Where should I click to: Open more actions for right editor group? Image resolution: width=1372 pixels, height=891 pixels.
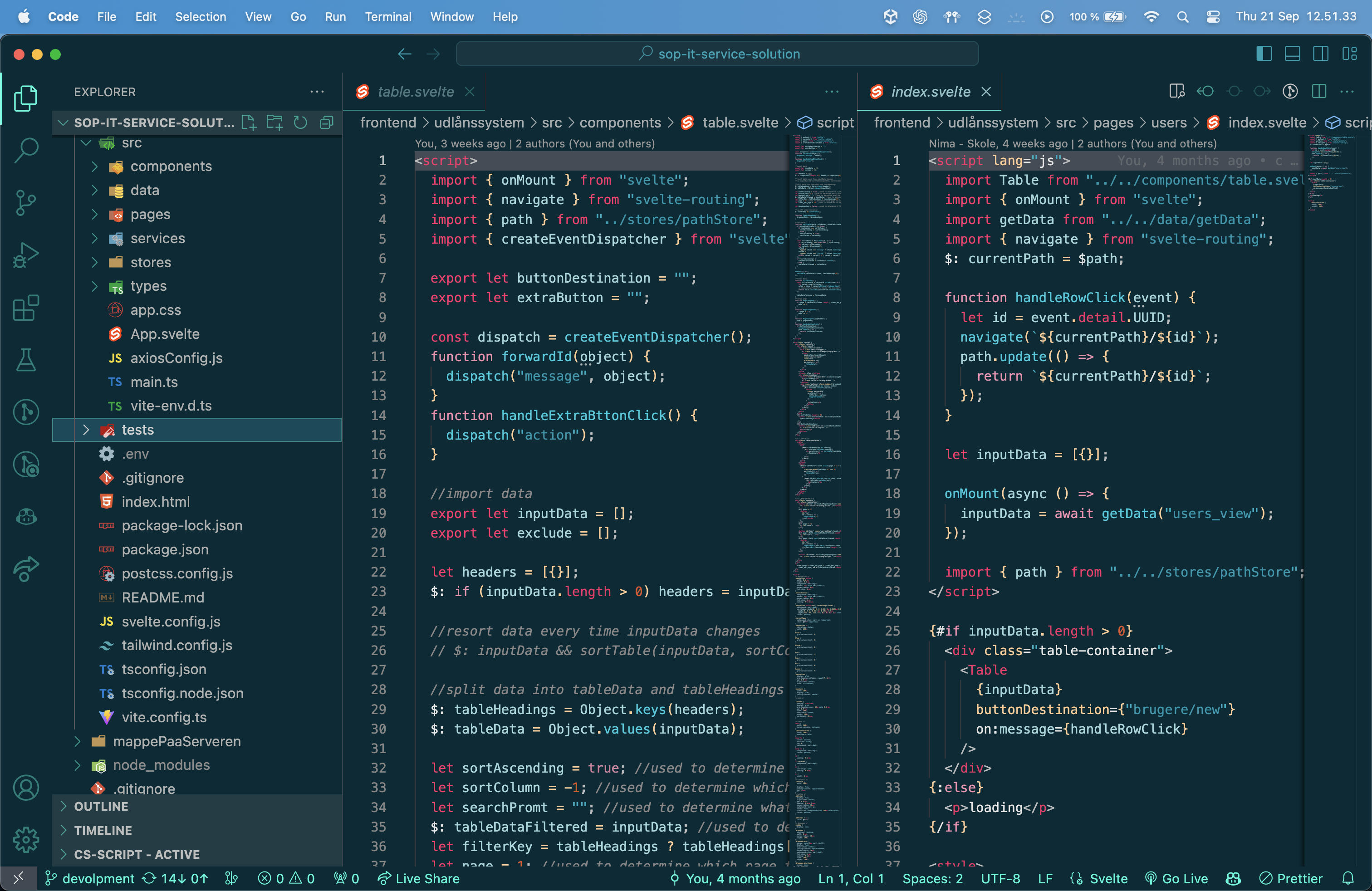(x=1347, y=91)
